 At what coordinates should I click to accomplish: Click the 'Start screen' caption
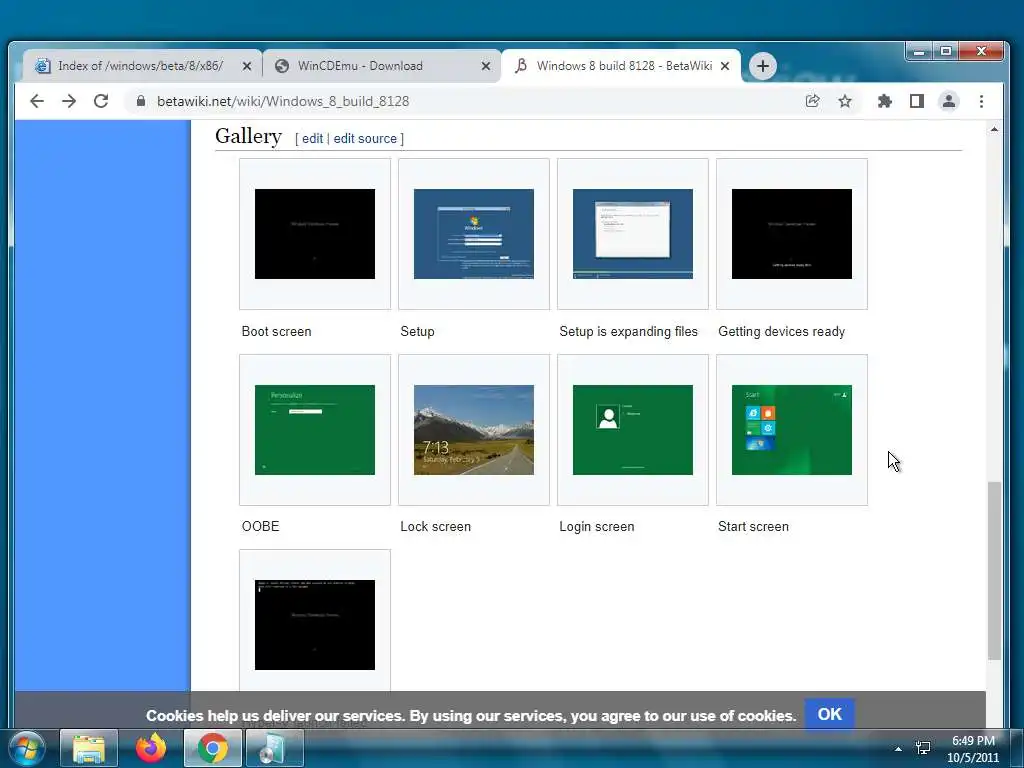pos(753,526)
